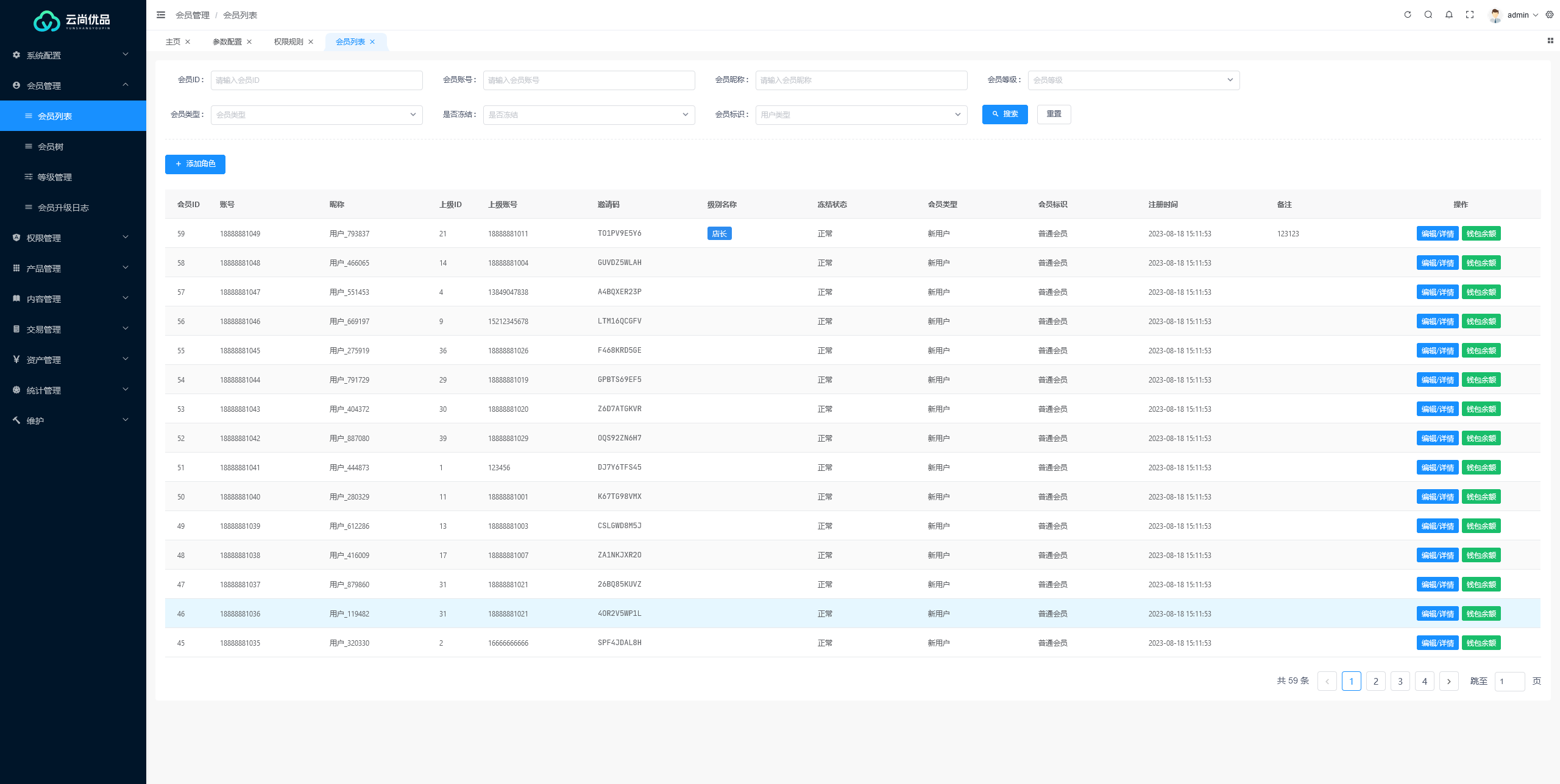The width and height of the screenshot is (1560, 784).
Task: Click 编辑/详情 for member 46
Action: coord(1438,613)
